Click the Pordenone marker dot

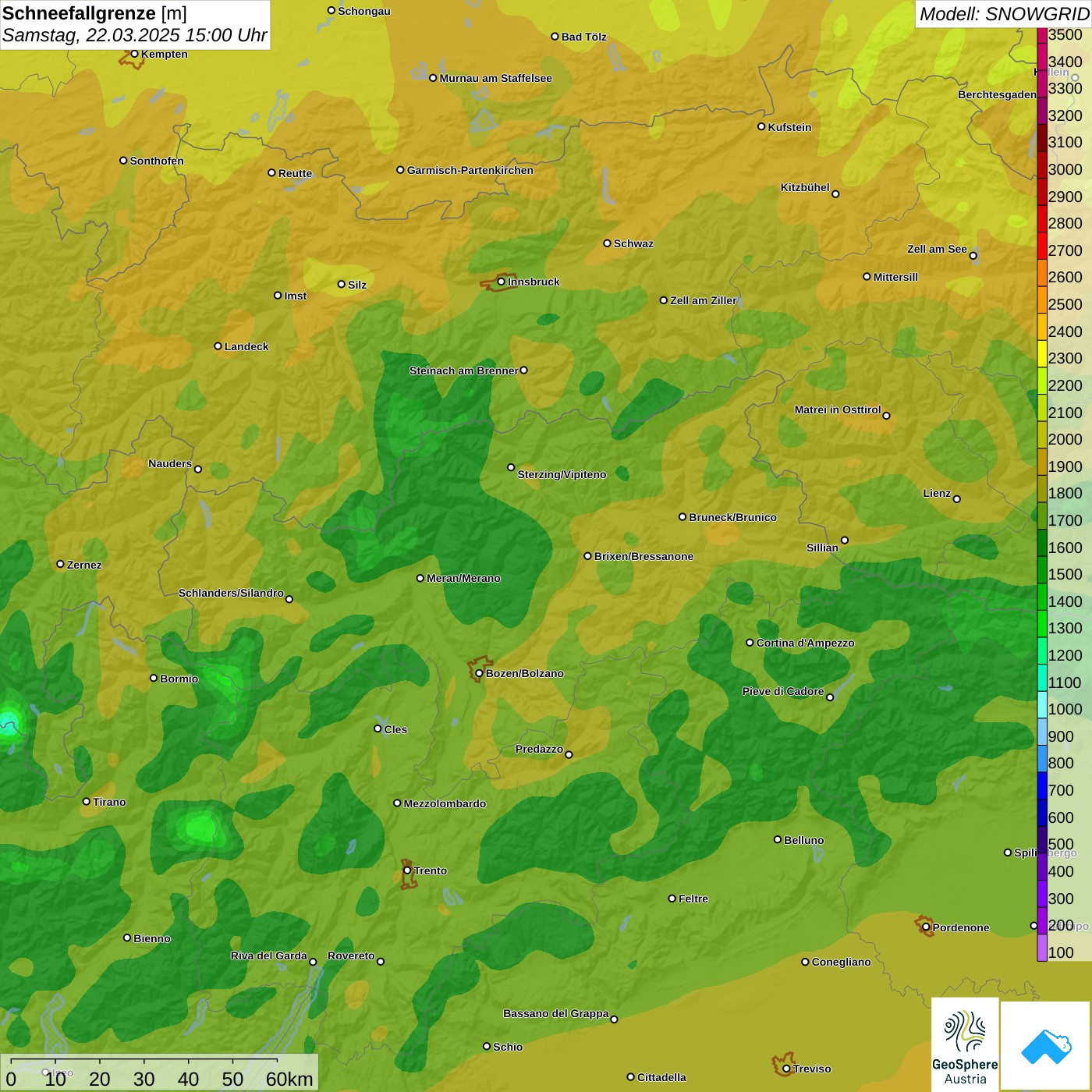point(926,927)
